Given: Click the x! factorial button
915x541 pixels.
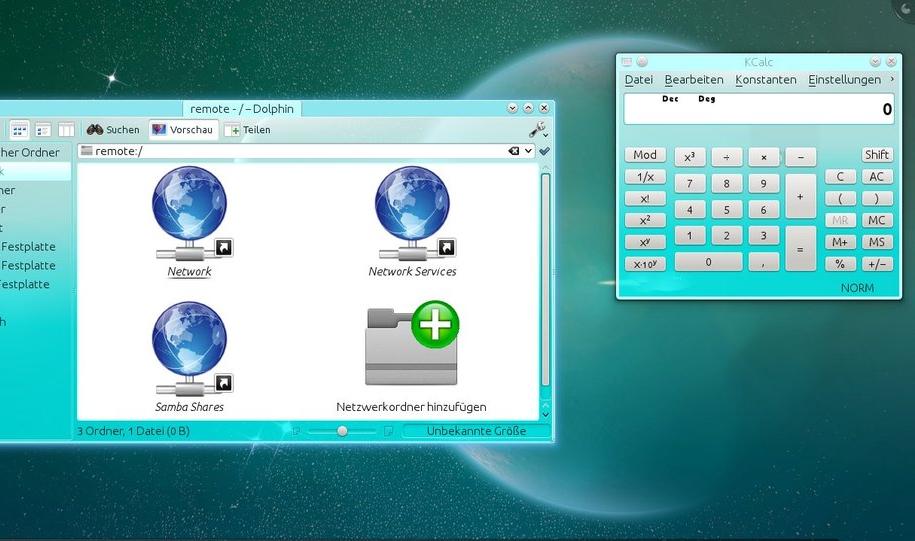Looking at the screenshot, I should [645, 198].
